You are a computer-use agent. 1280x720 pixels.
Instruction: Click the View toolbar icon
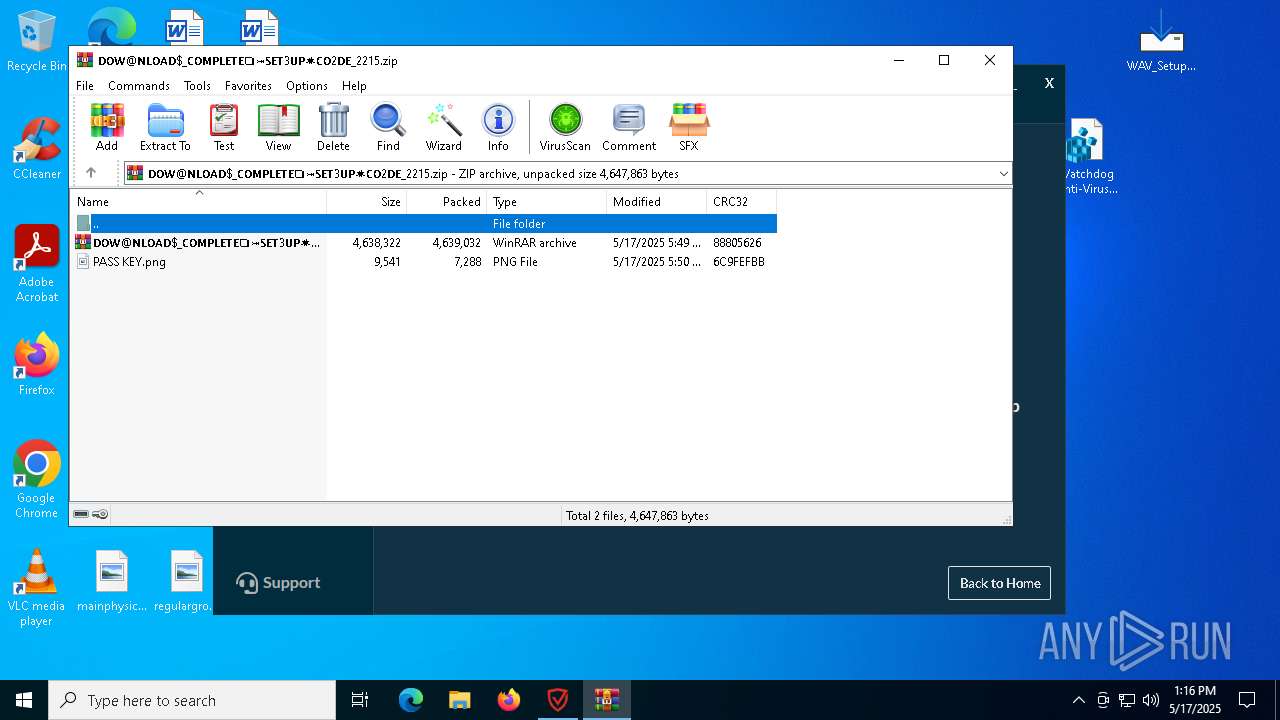click(x=278, y=127)
